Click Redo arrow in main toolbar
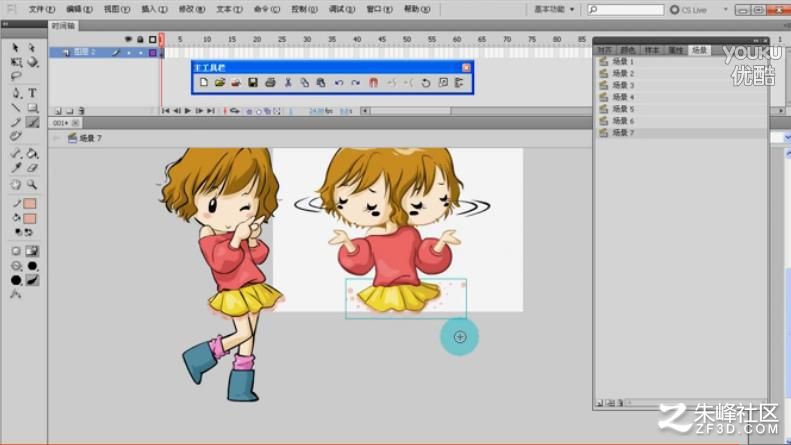 tap(356, 83)
